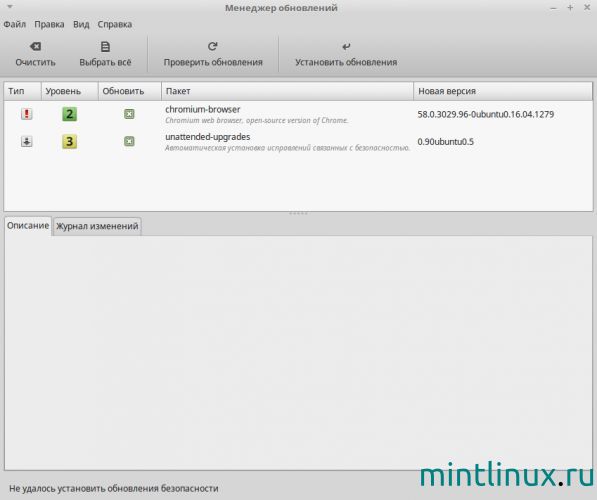Click red security type icon for chromium-browser

[26, 114]
